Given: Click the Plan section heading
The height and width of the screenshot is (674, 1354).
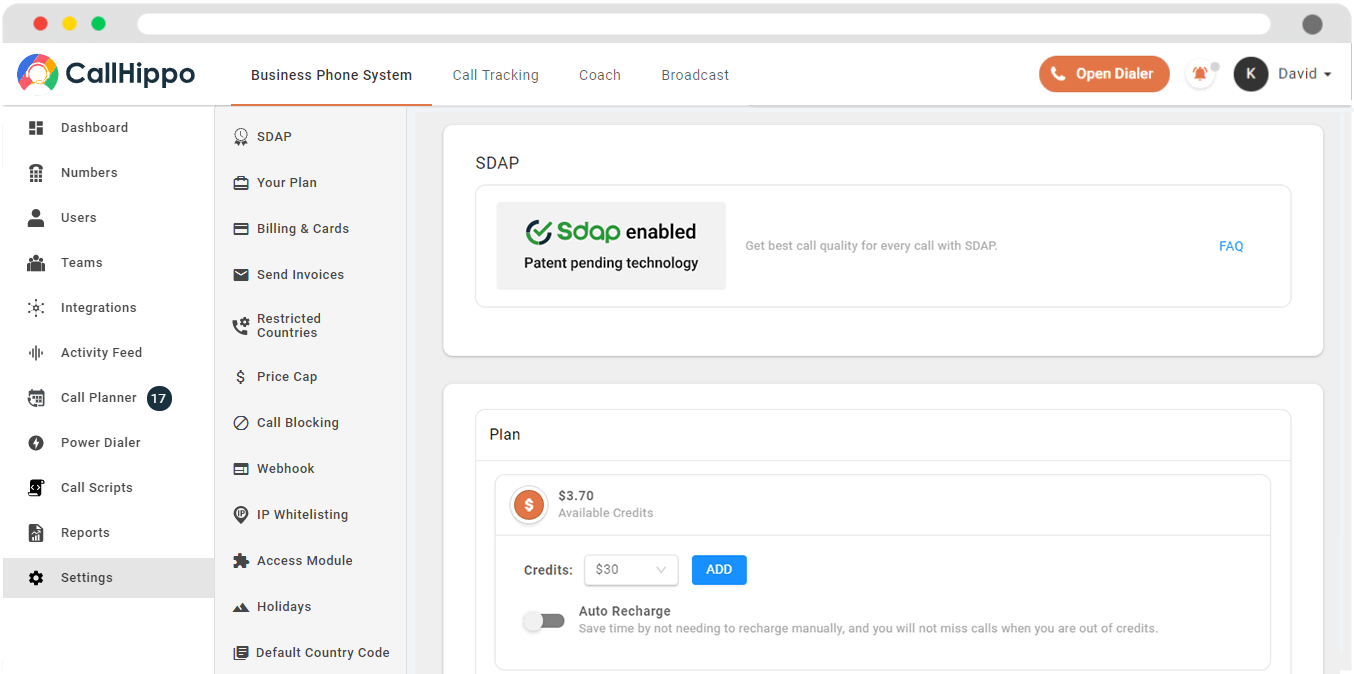Looking at the screenshot, I should pos(505,435).
